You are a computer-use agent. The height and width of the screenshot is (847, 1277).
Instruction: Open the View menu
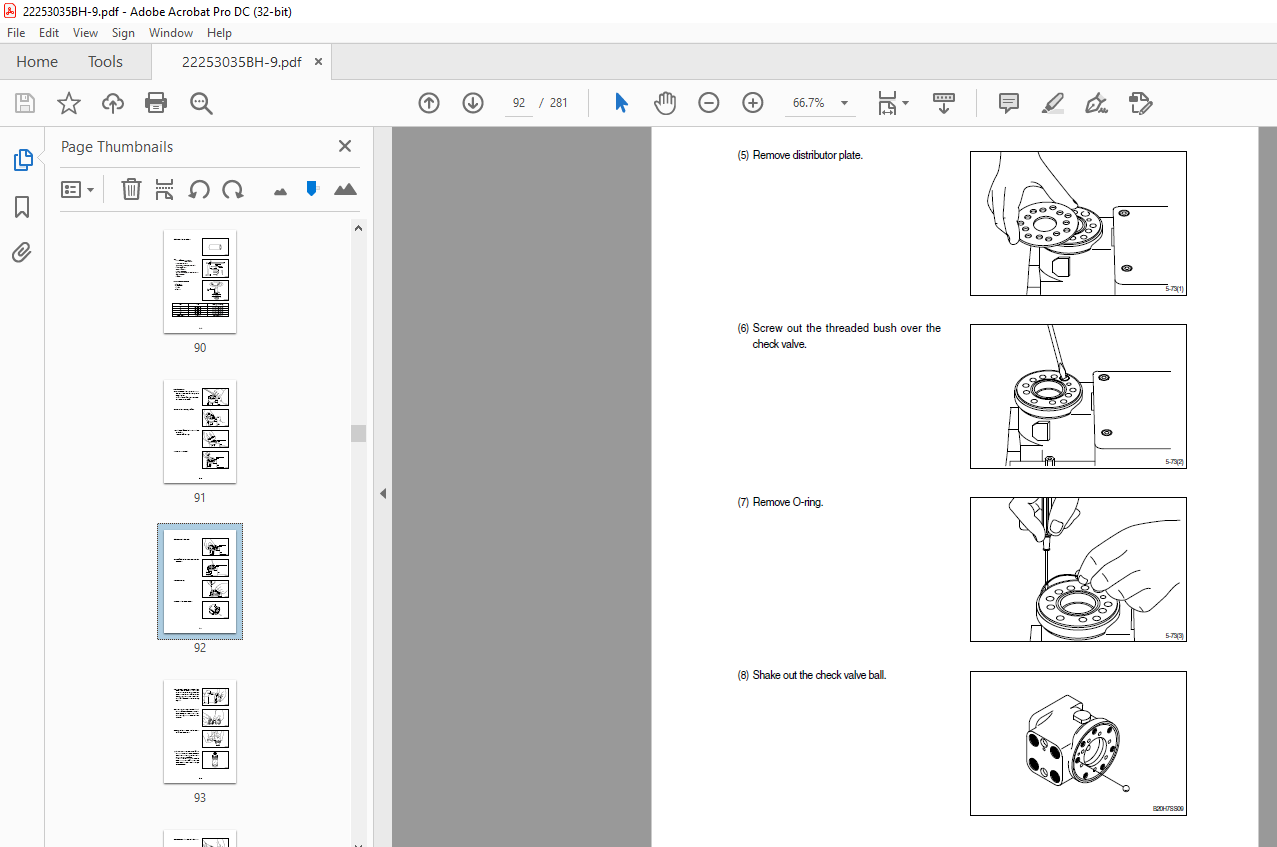click(86, 33)
